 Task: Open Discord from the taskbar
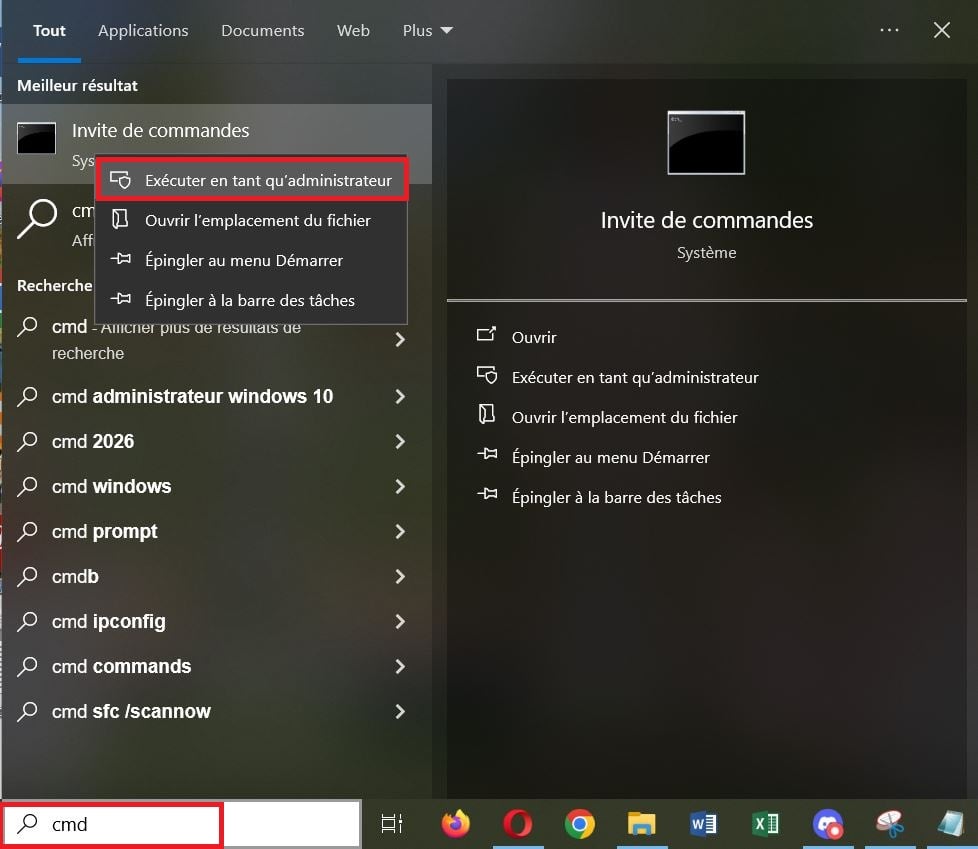[828, 824]
